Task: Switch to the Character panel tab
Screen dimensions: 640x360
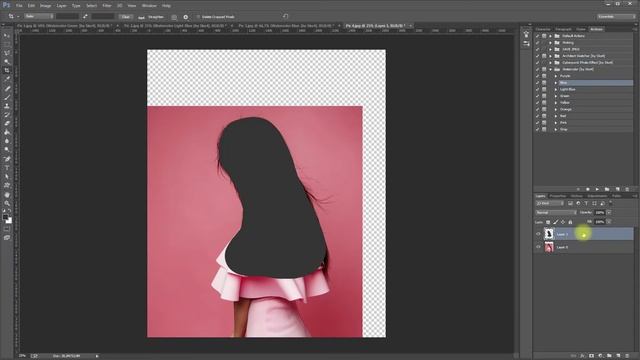Action: (543, 29)
